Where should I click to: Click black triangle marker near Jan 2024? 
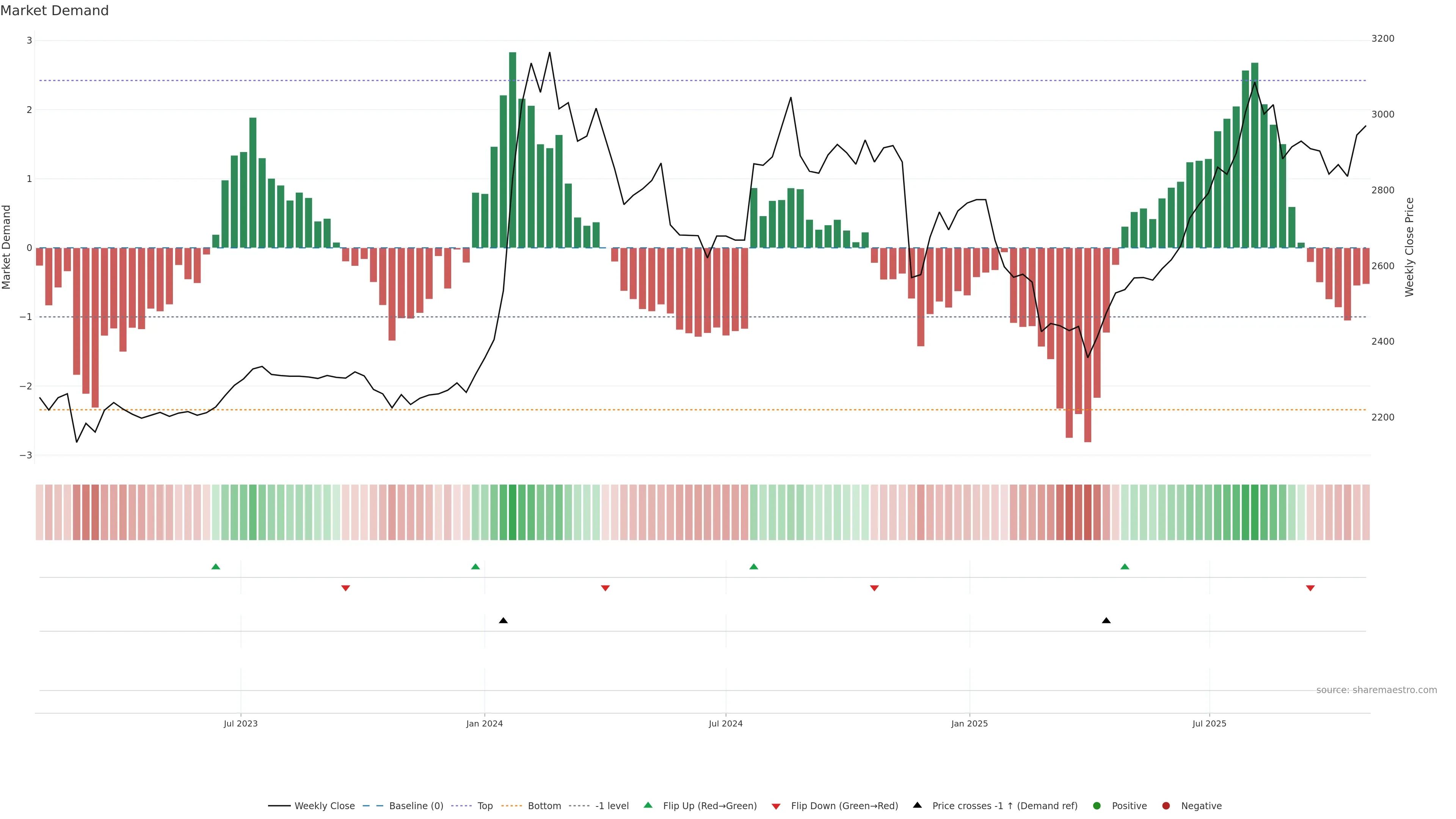503,621
